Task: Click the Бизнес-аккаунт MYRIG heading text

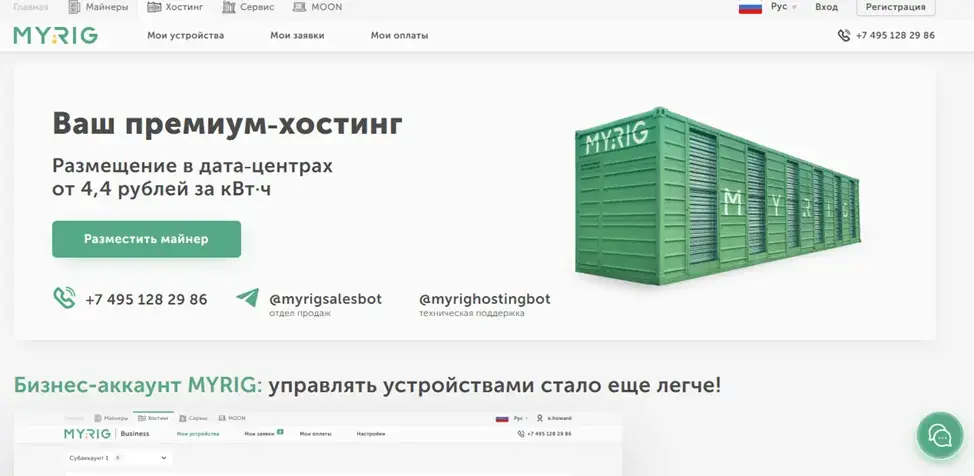Action: 137,385
